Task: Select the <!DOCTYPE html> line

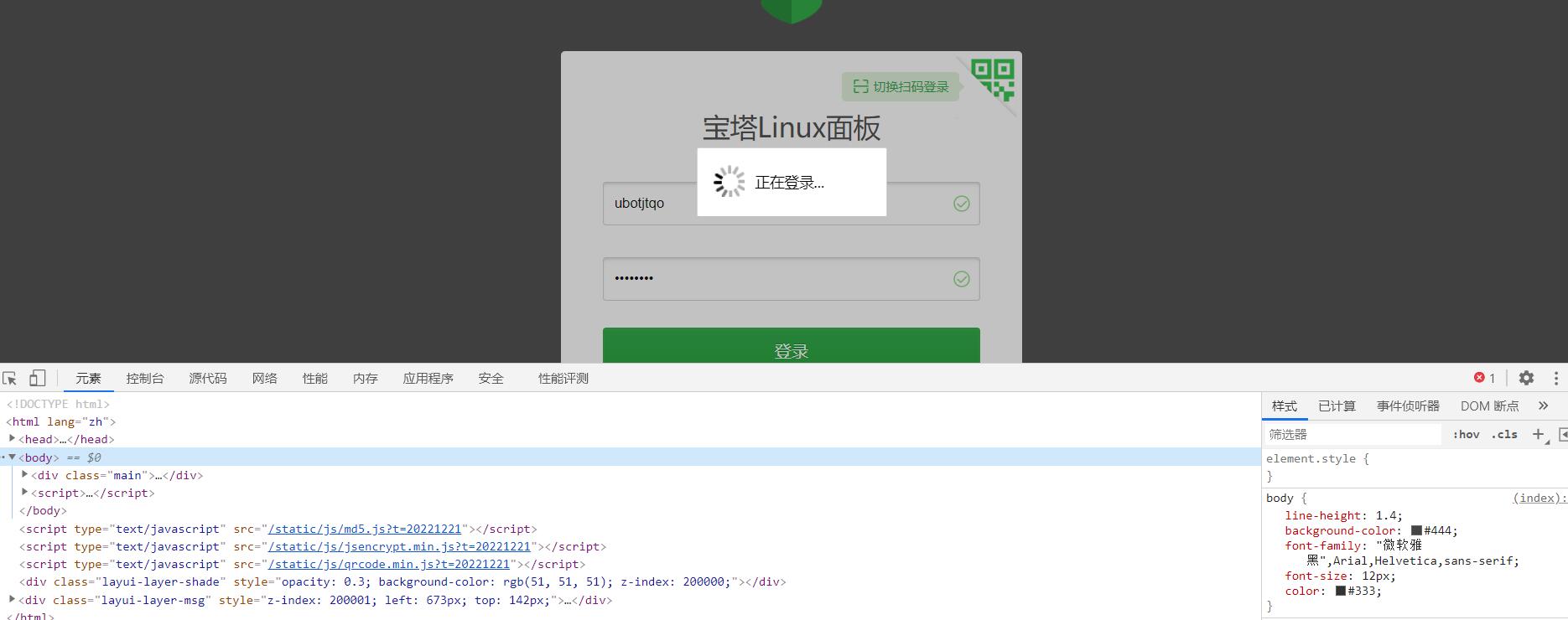Action: 58,404
